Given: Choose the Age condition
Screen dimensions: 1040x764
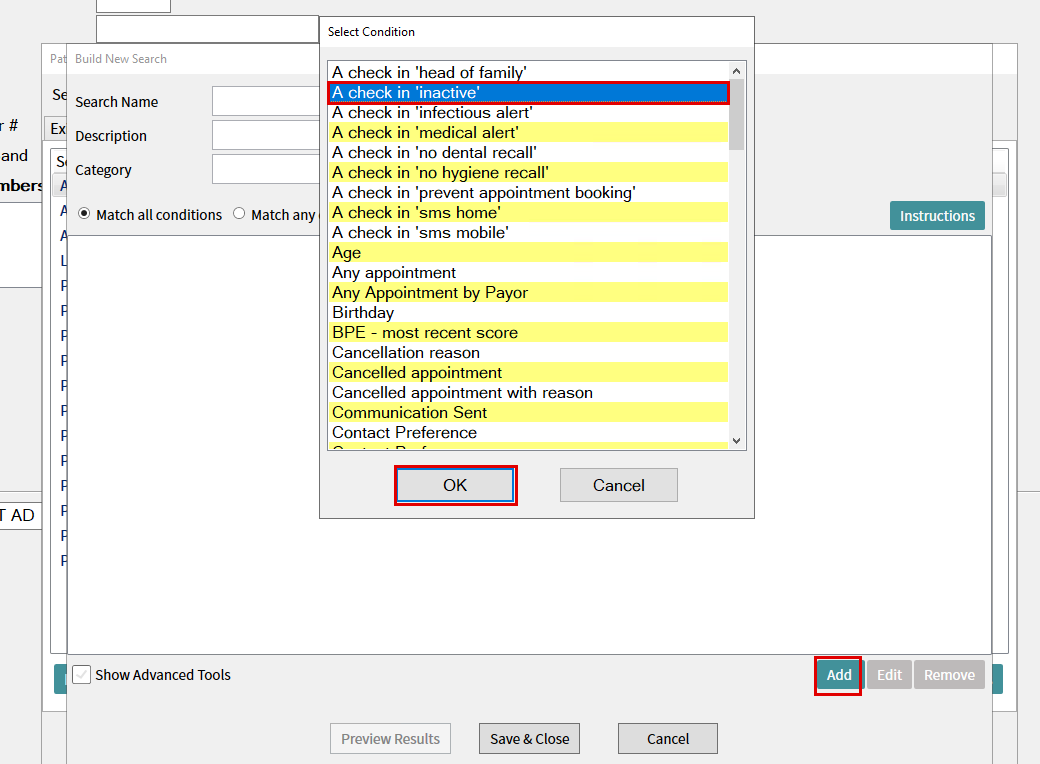Looking at the screenshot, I should coord(529,253).
